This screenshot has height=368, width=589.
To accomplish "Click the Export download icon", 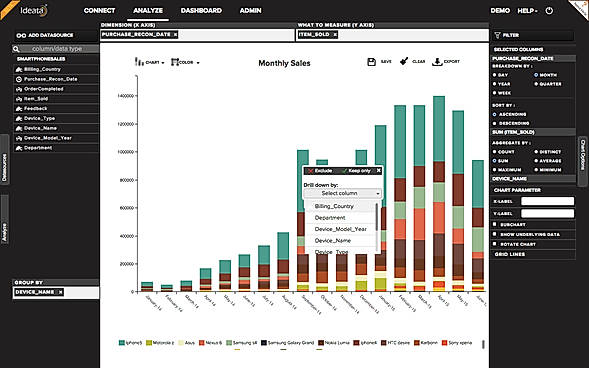I will pos(437,62).
